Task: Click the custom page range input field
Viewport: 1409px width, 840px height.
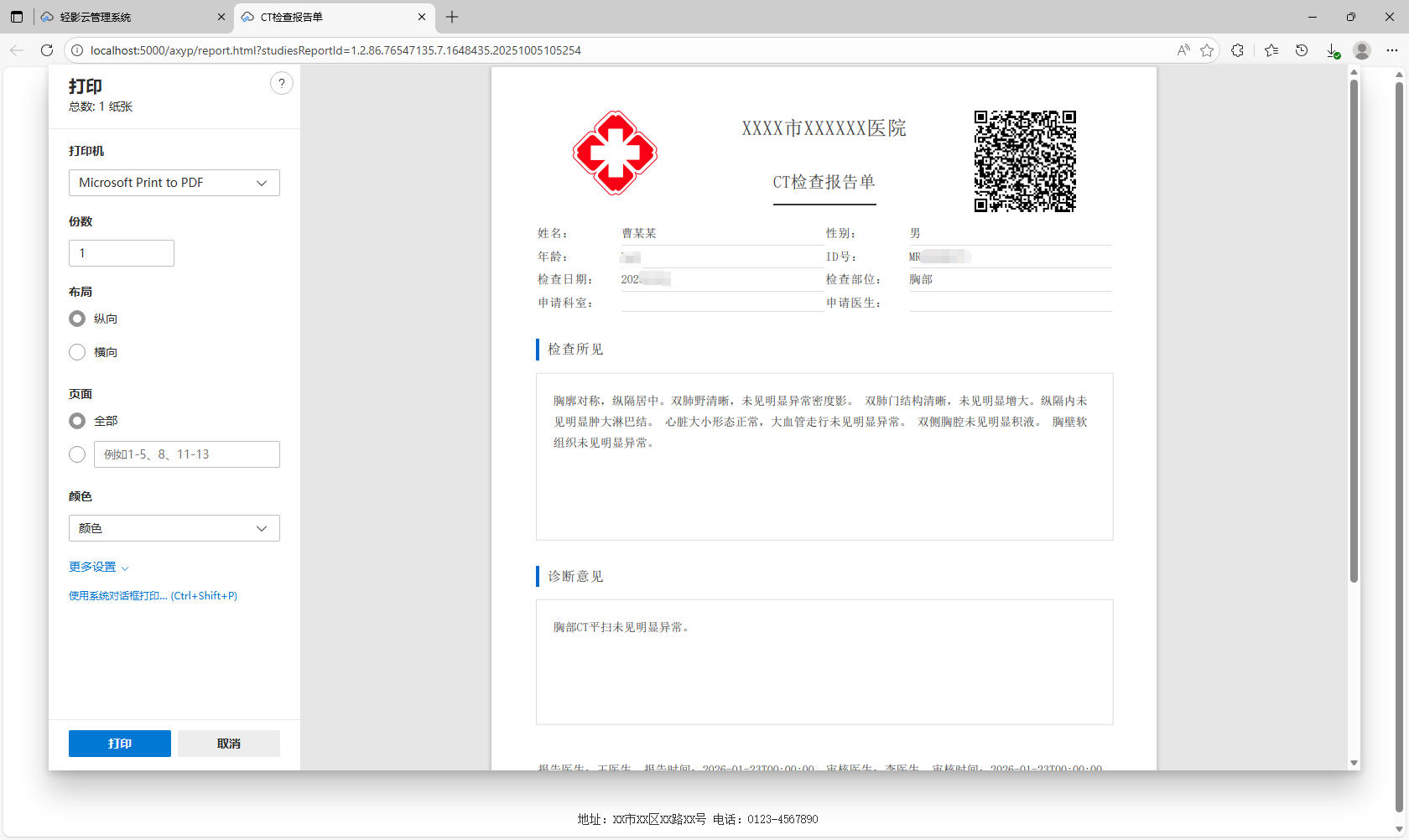Action: click(186, 454)
